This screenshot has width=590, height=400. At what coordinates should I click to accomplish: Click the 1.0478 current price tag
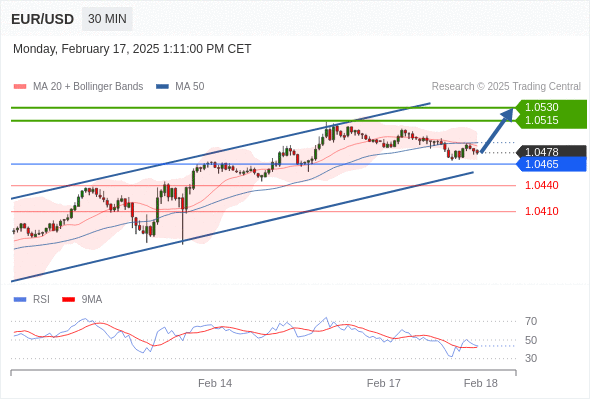(x=551, y=152)
